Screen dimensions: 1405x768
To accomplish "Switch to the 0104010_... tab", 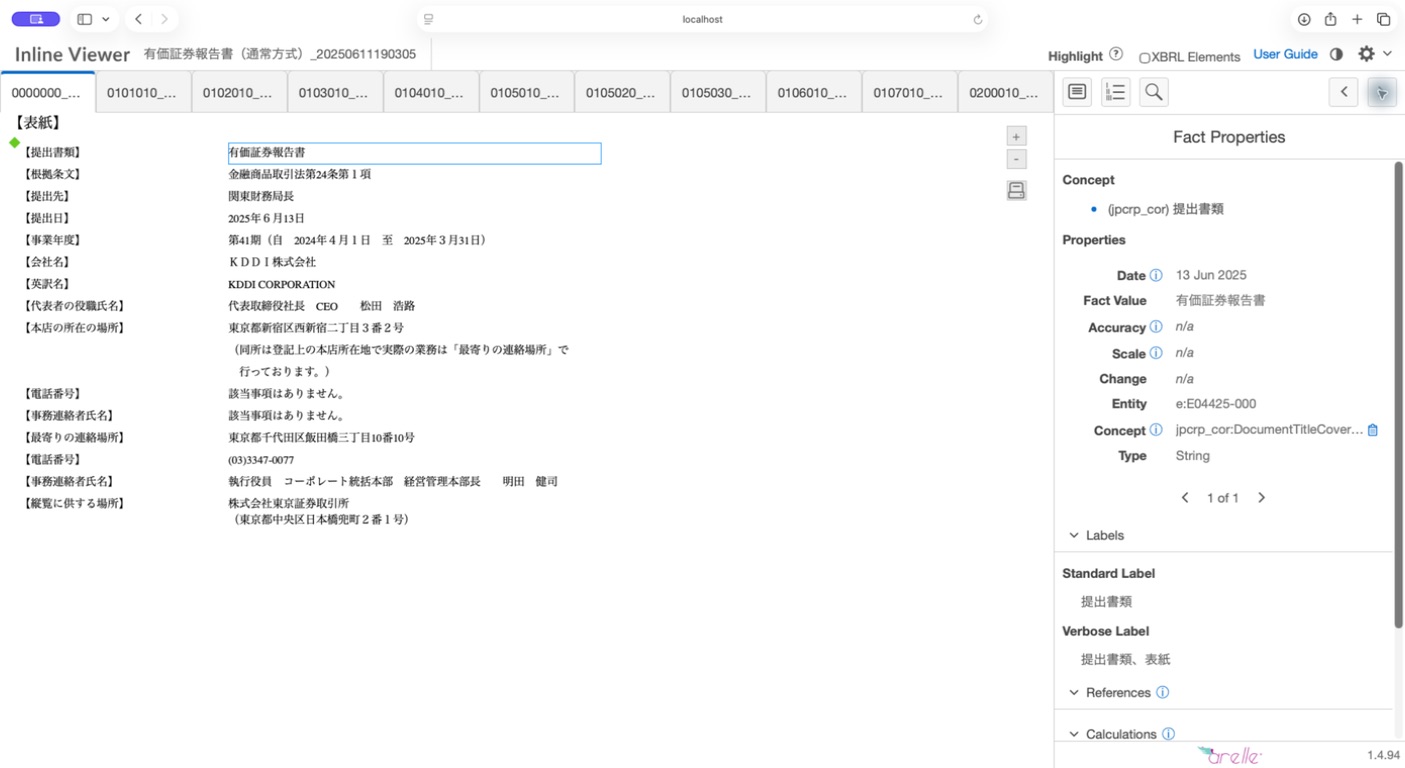I will coord(431,93).
